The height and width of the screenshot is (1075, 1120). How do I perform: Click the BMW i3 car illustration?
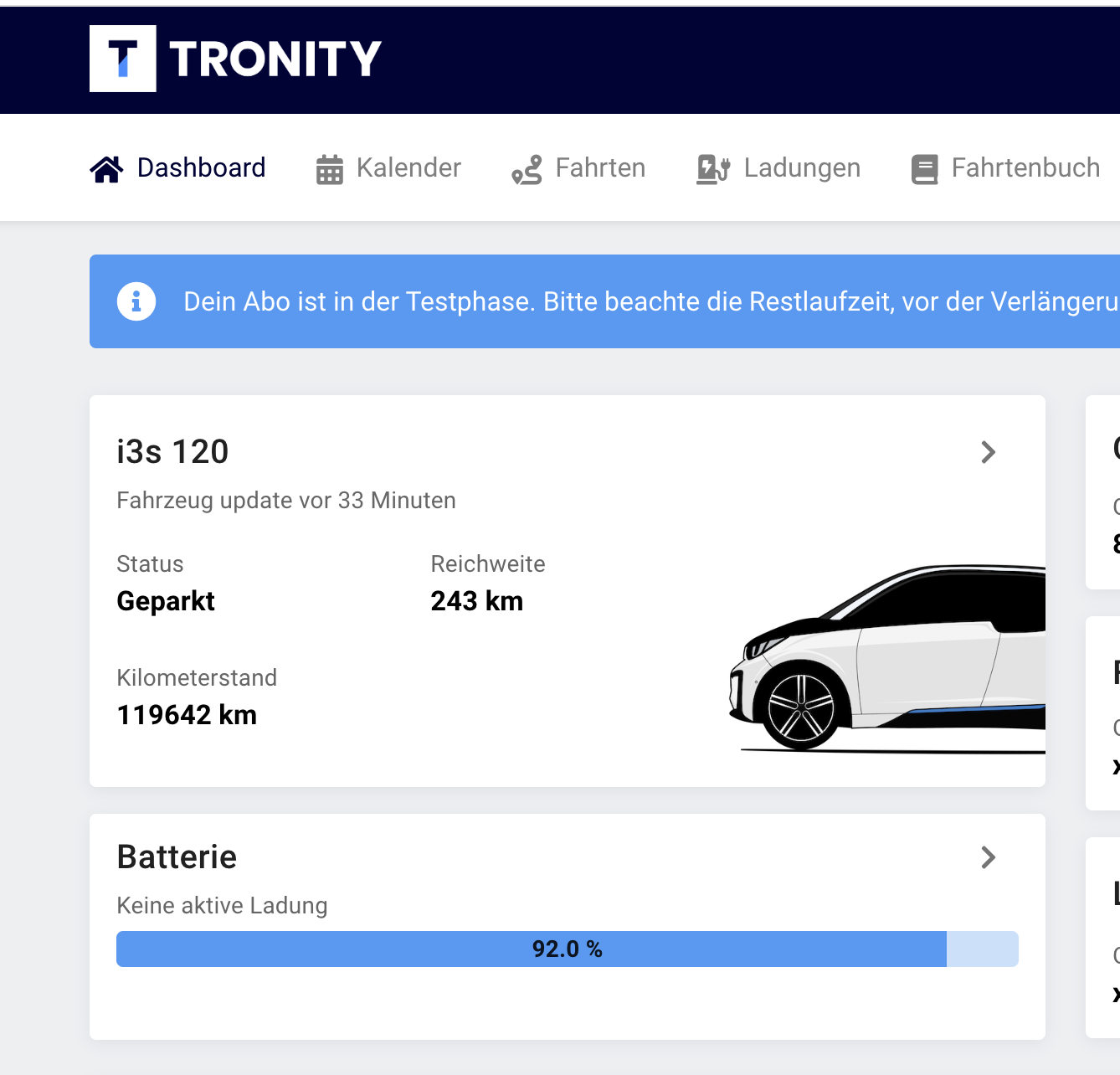pyautogui.click(x=887, y=661)
